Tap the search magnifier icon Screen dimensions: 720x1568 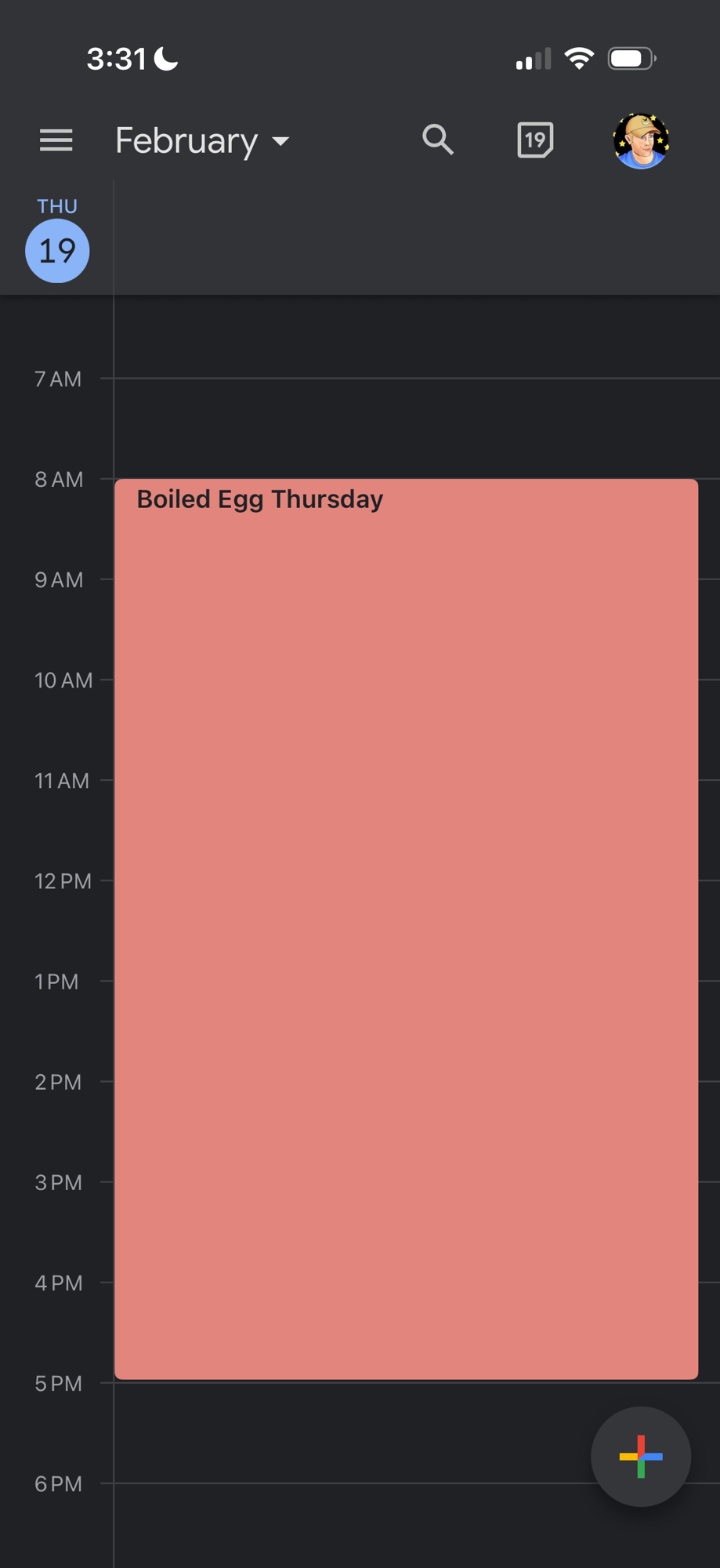point(438,140)
